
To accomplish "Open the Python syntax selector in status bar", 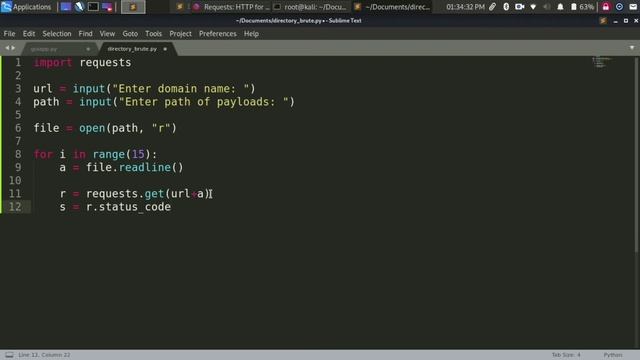I will [613, 355].
